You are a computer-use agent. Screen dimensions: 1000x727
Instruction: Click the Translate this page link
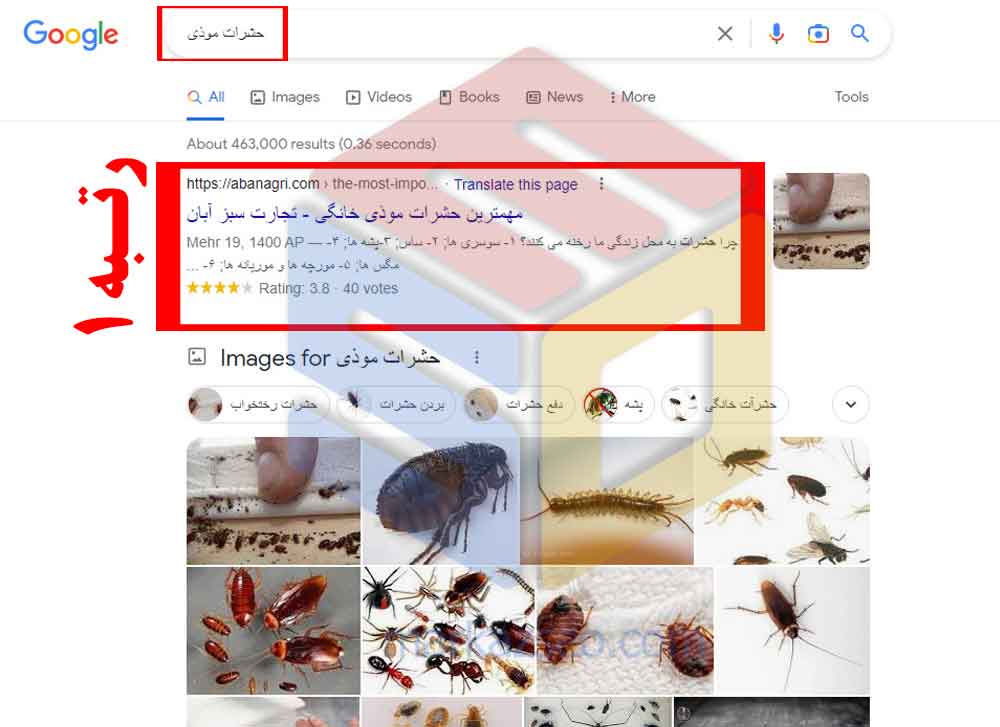click(x=515, y=184)
